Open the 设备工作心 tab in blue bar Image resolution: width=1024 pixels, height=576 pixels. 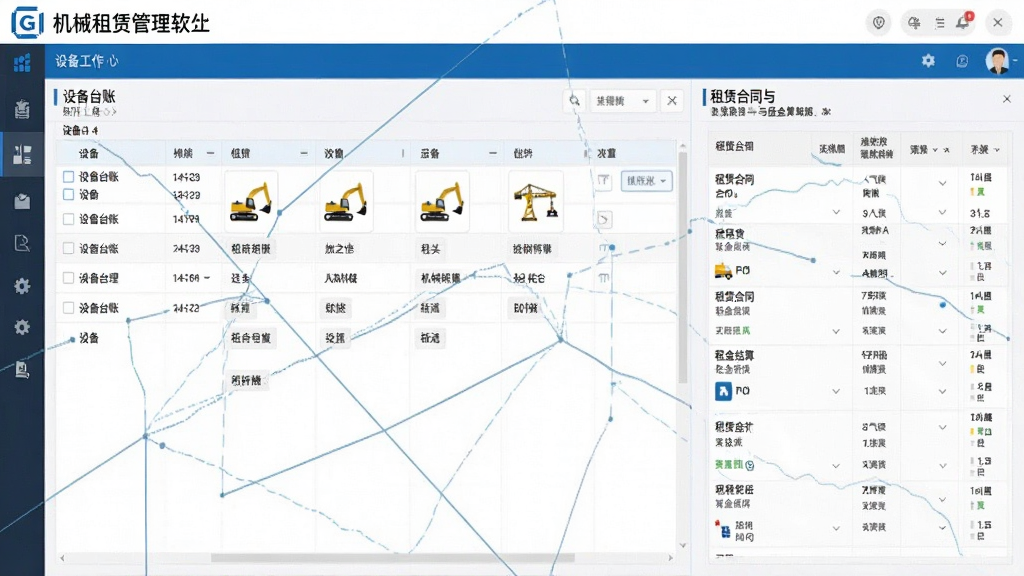click(87, 61)
